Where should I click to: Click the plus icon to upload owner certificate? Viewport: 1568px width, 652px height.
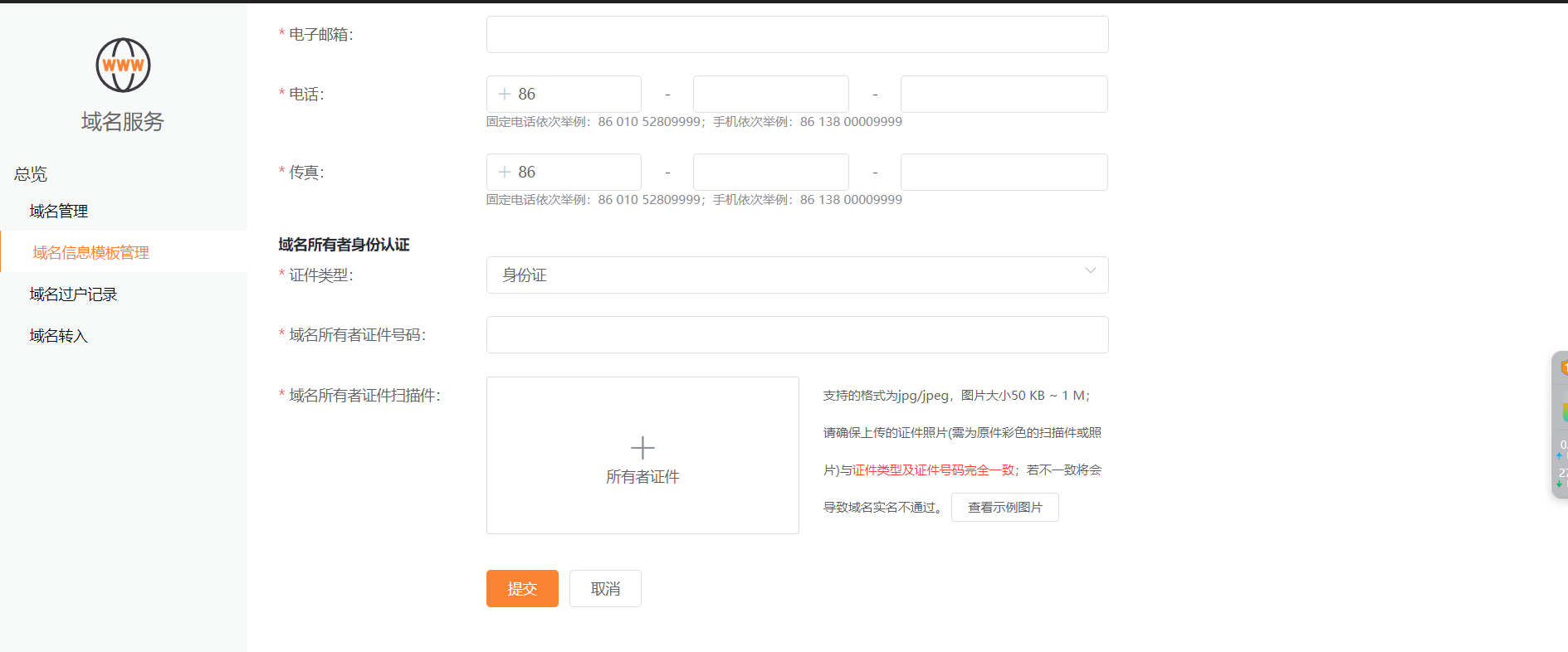point(642,448)
